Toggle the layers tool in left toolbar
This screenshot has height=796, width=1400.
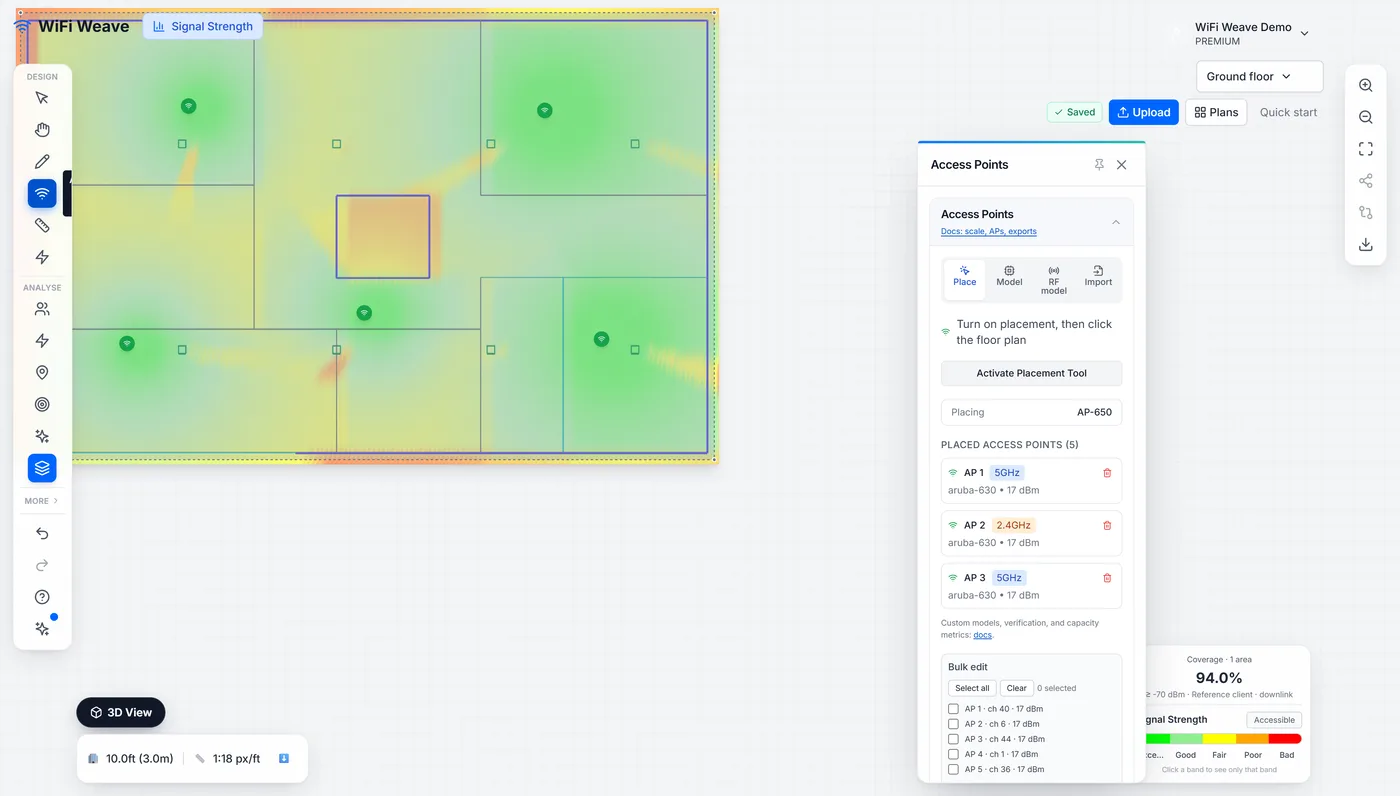pyautogui.click(x=42, y=468)
